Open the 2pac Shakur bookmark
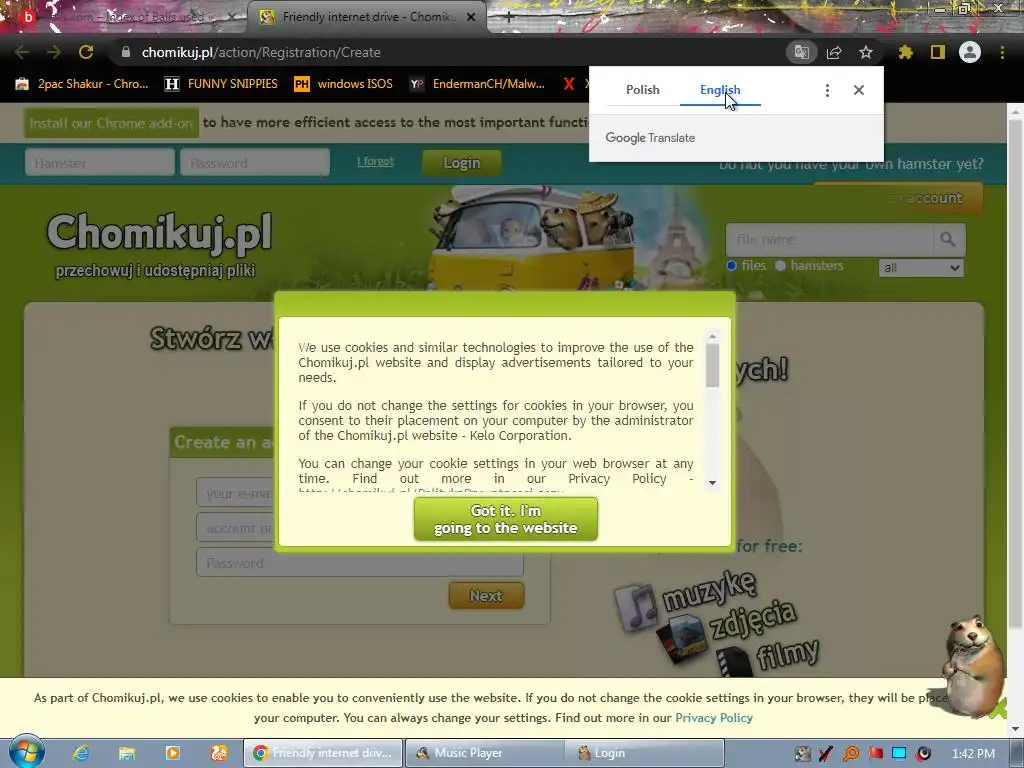 pyautogui.click(x=82, y=84)
